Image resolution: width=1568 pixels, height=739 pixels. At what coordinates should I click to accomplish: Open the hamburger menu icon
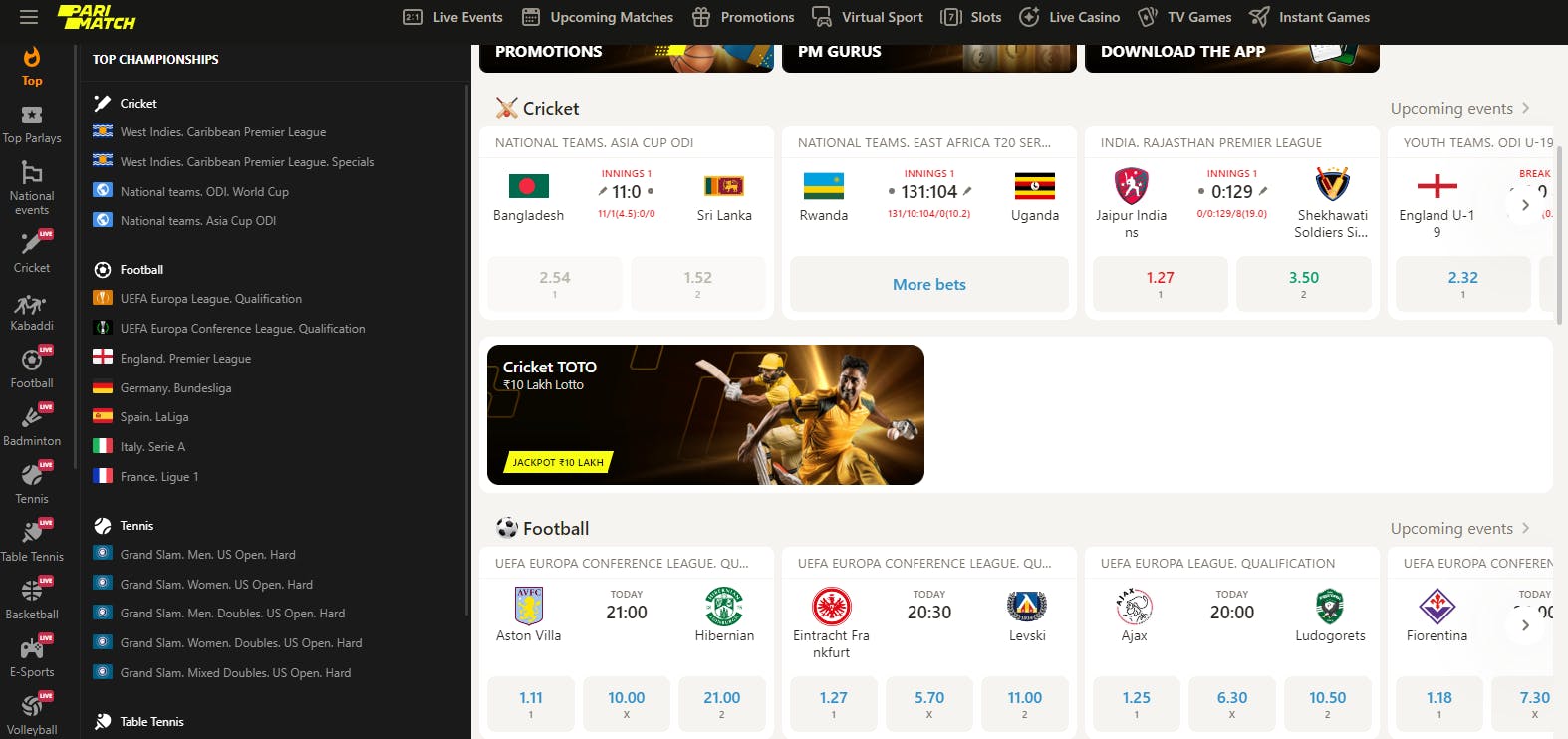point(29,17)
